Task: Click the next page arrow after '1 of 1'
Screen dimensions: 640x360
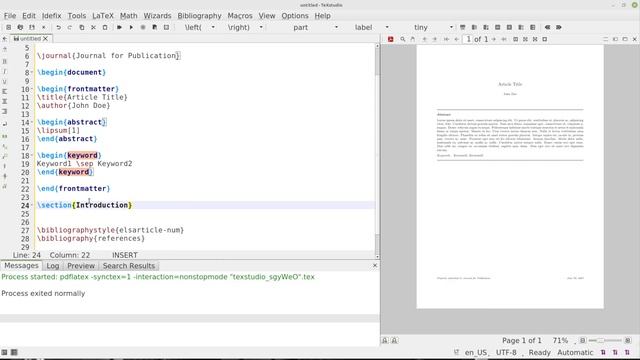Action: point(493,39)
